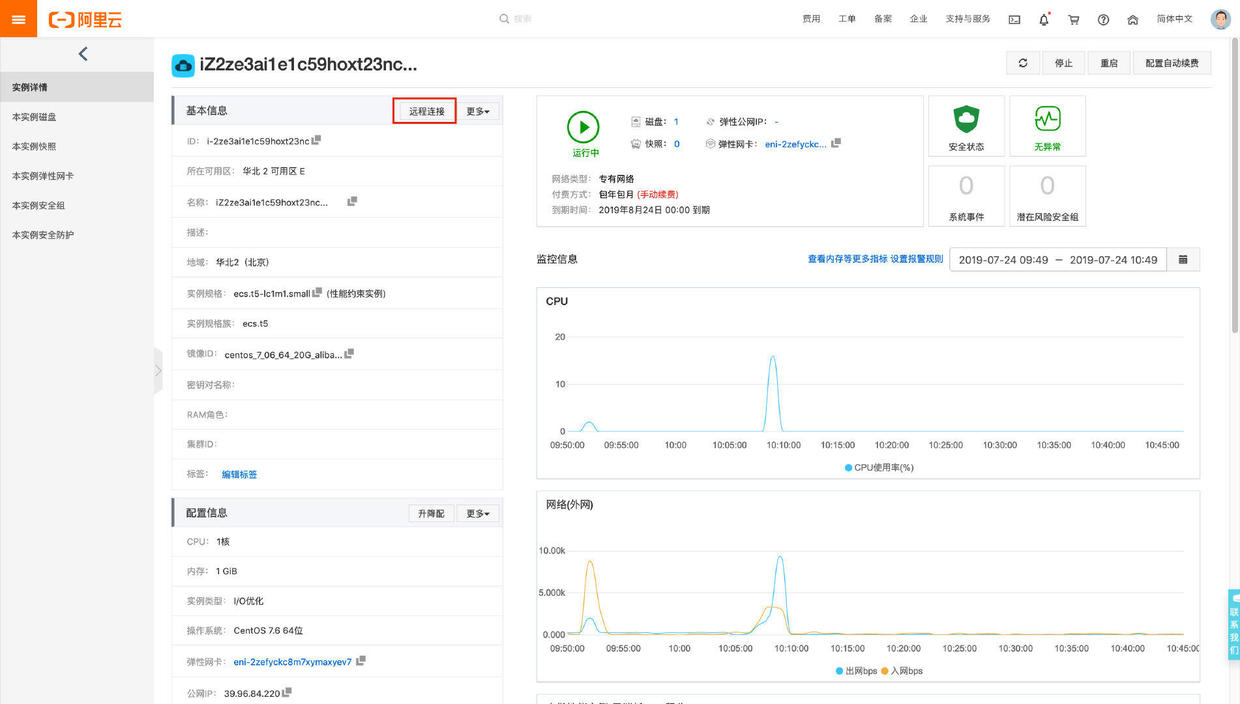Image resolution: width=1240 pixels, height=704 pixels.
Task: Open the user avatar menu
Action: (1220, 19)
